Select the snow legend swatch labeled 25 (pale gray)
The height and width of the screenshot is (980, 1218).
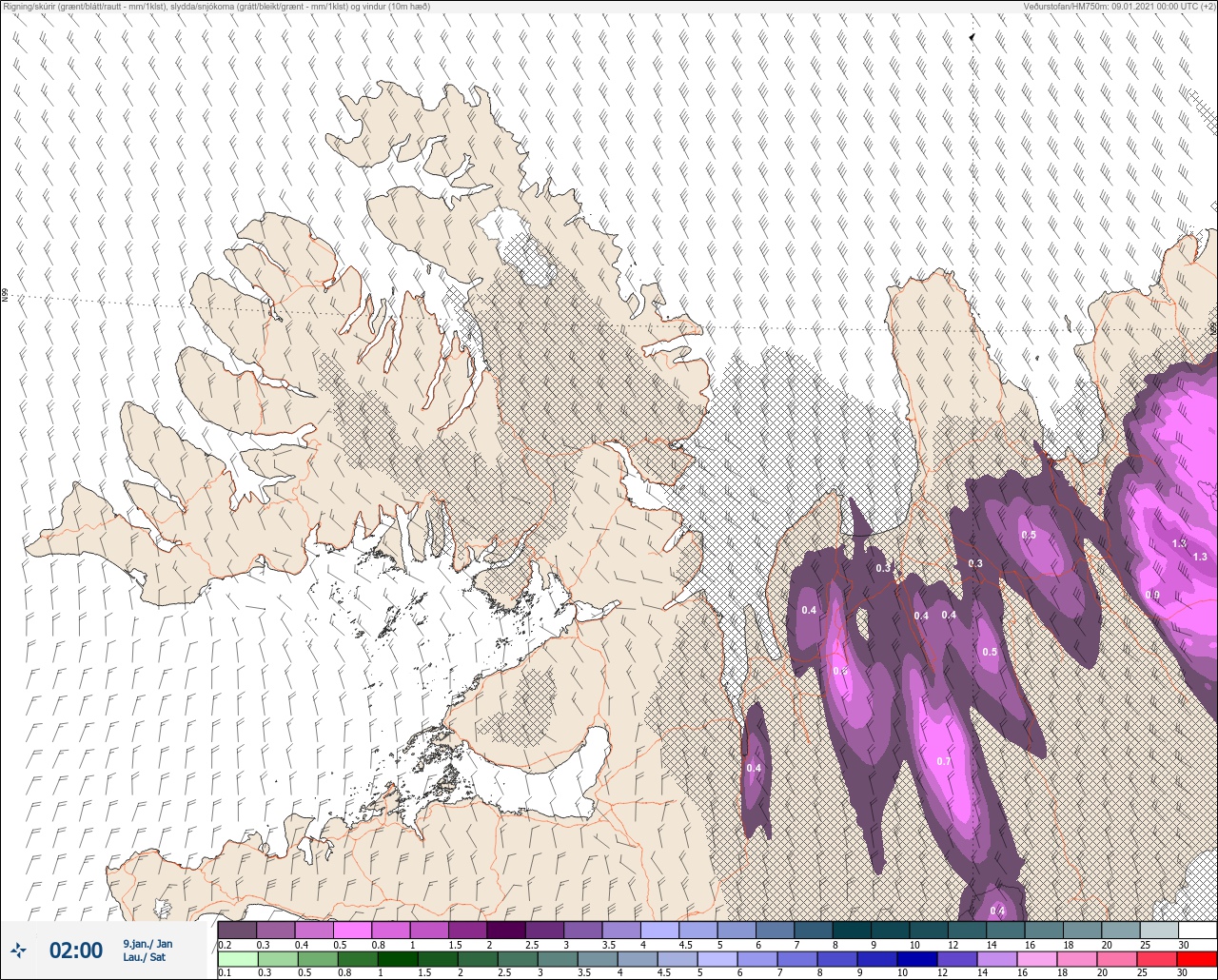point(1159,930)
